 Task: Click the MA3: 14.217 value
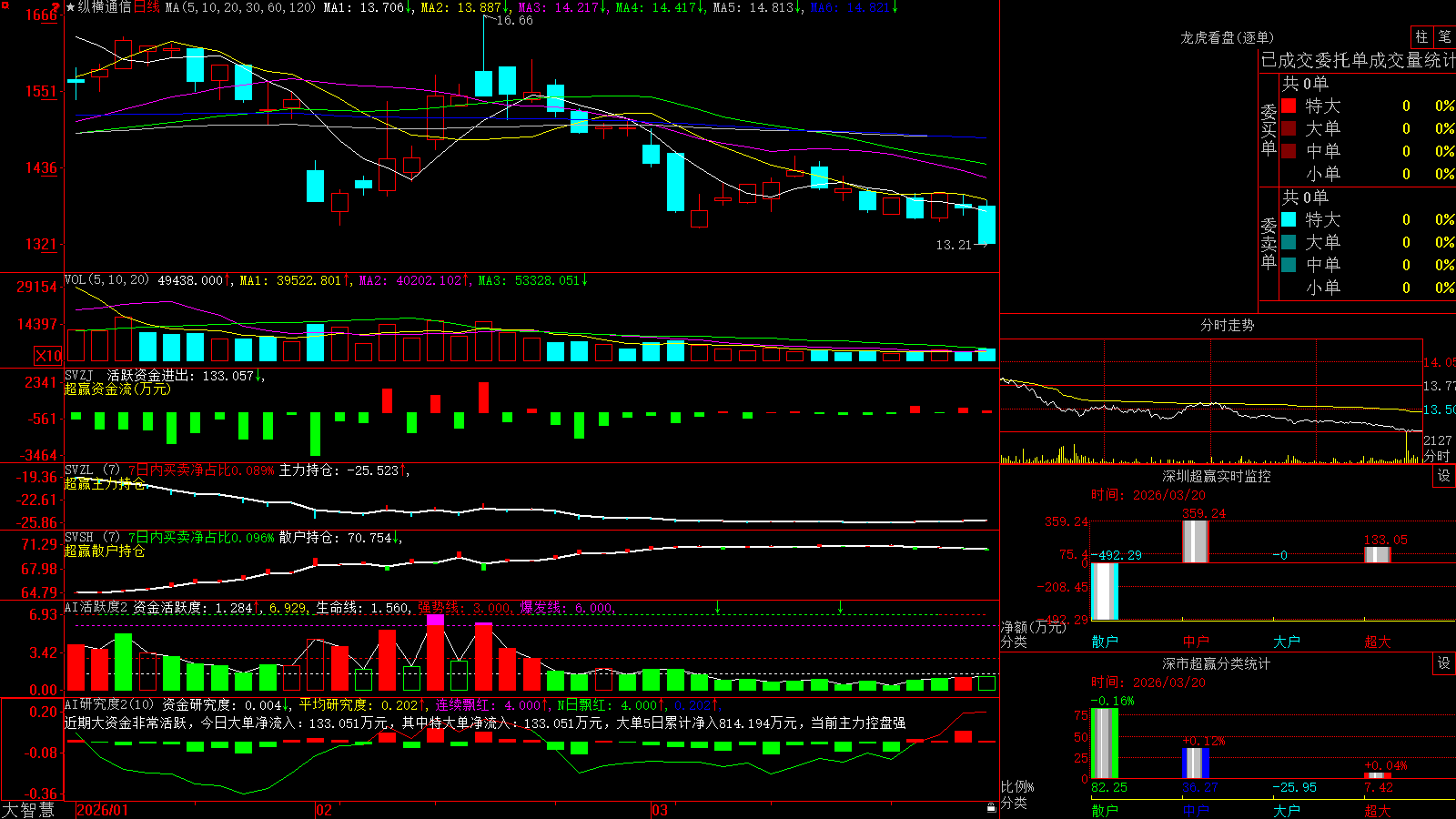click(559, 7)
